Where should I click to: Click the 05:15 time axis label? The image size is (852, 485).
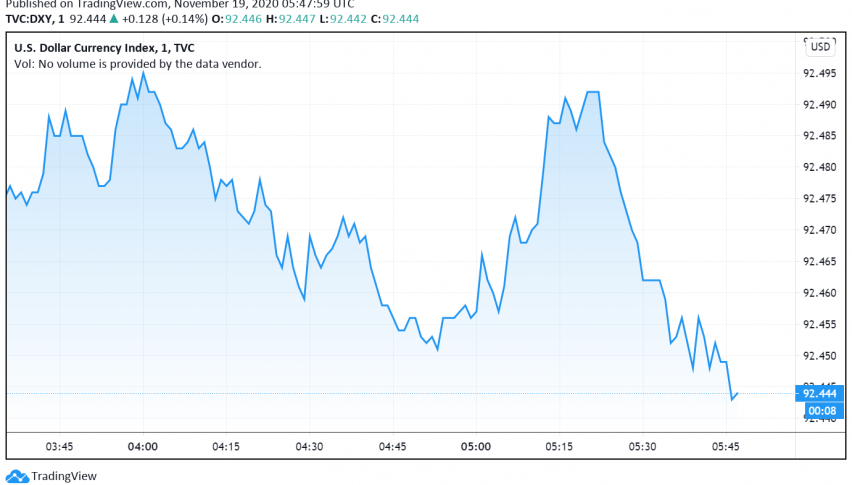tap(559, 446)
